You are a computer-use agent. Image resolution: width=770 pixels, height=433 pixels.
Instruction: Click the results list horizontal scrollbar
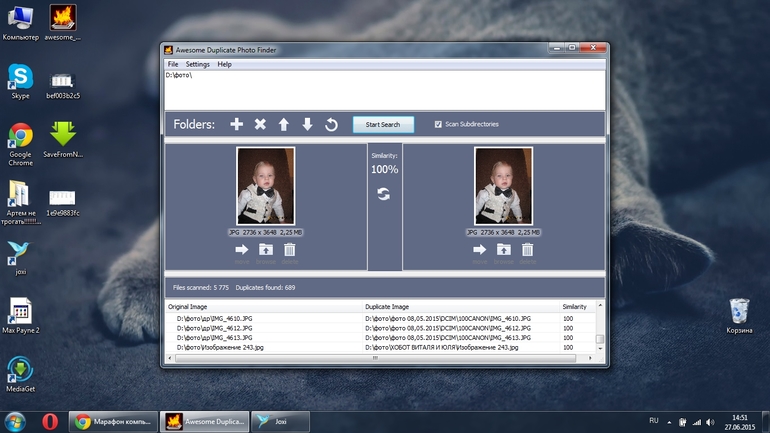(378, 356)
